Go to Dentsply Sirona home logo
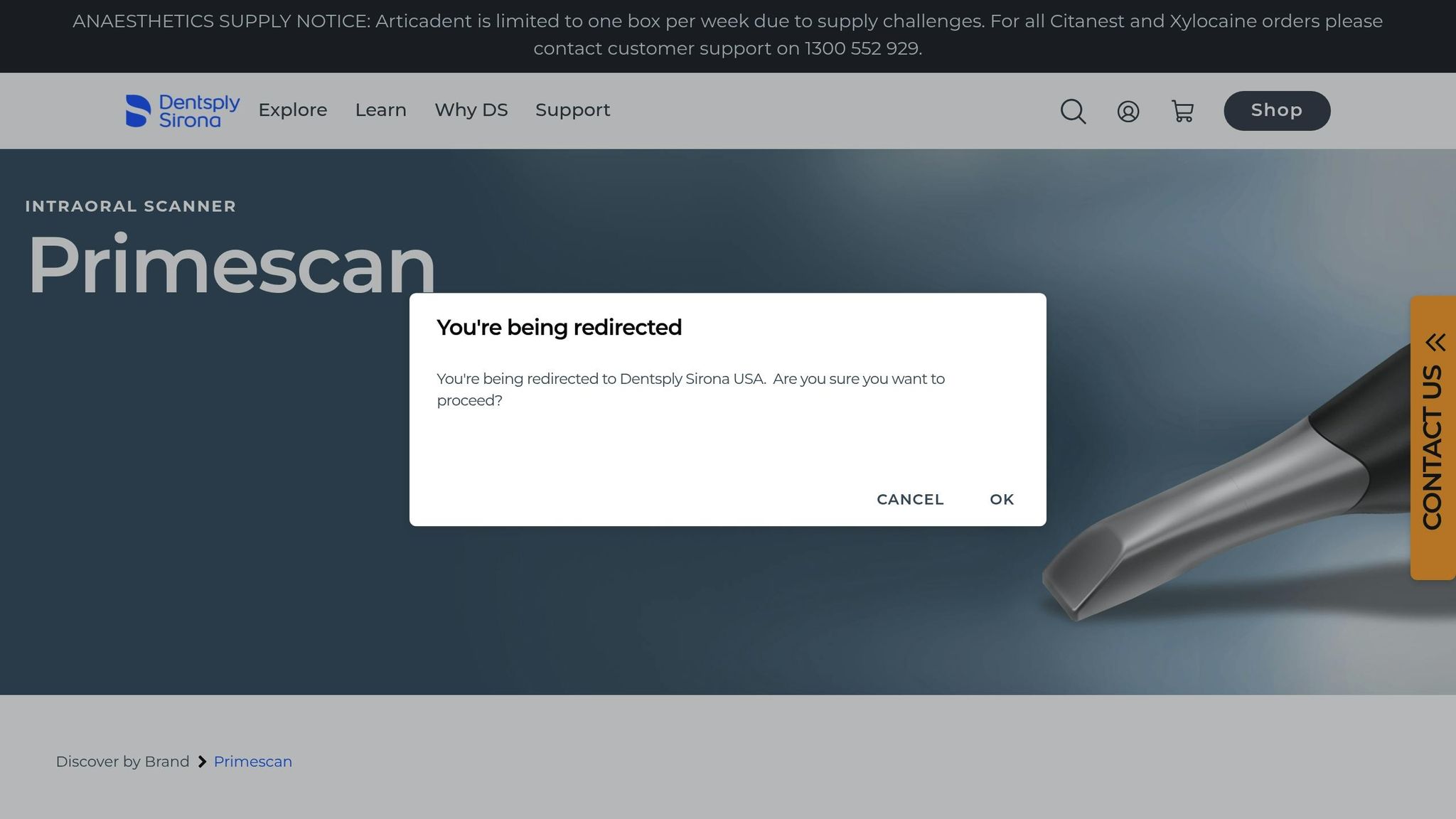This screenshot has height=819, width=1456. click(183, 111)
